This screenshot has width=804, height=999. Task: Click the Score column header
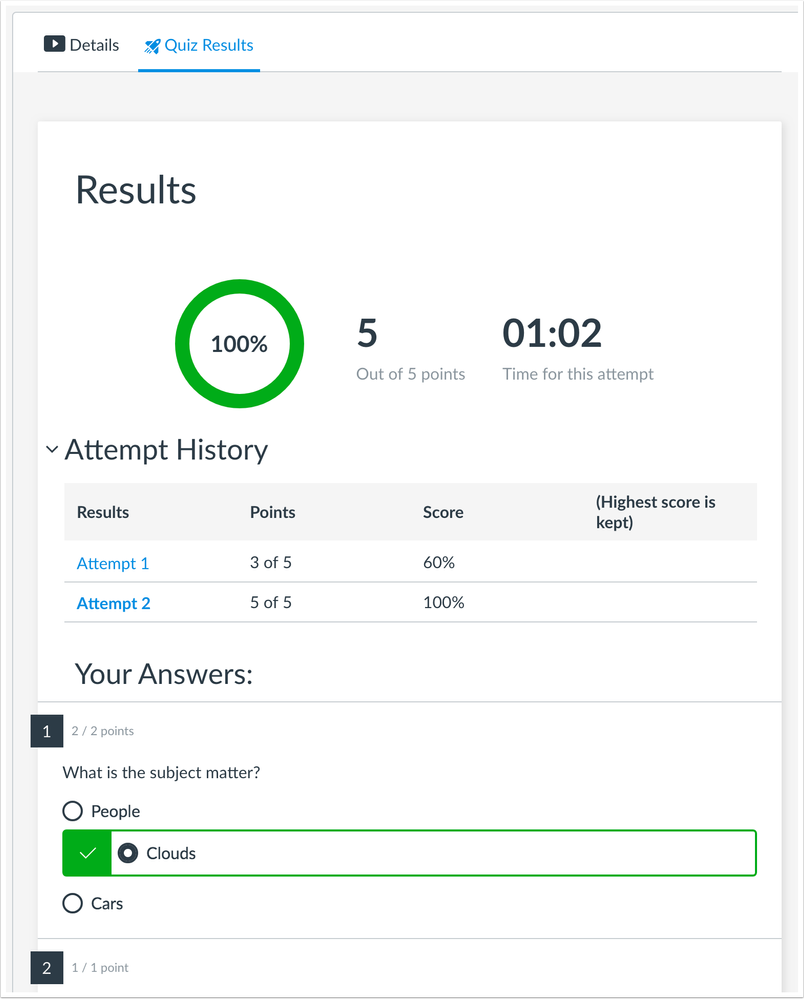click(443, 512)
